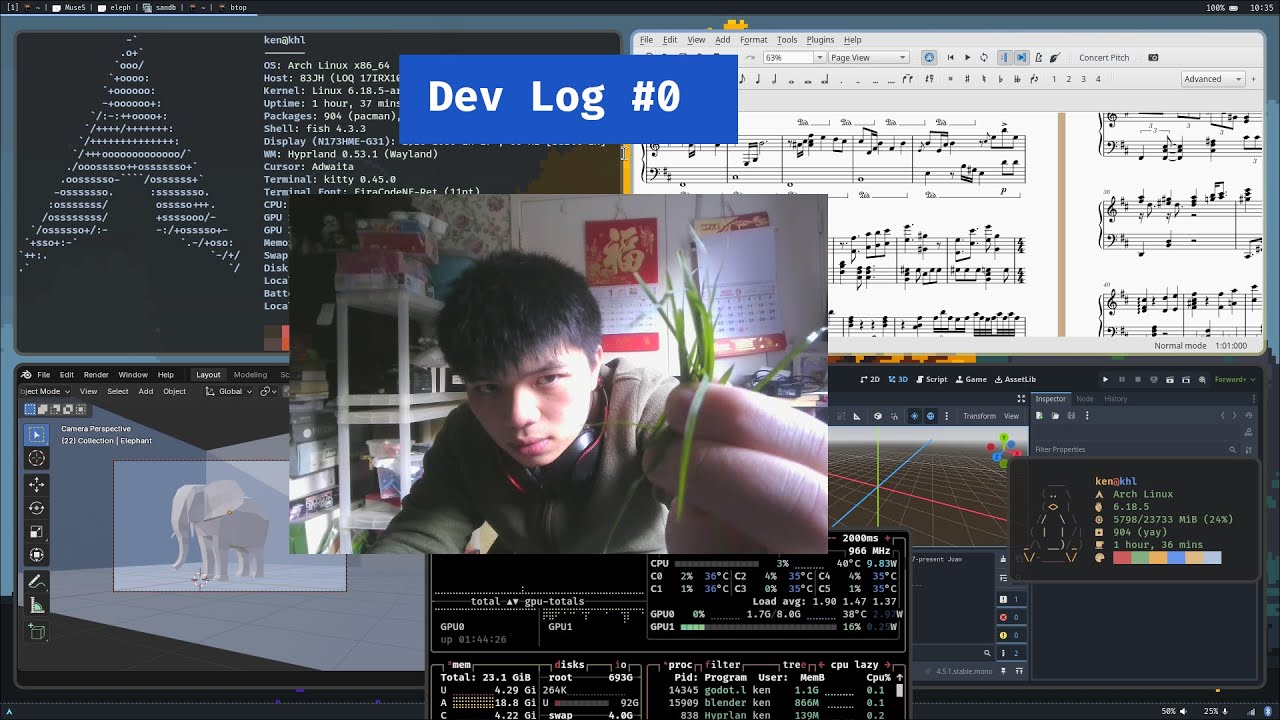Switch Godot to the 2D workspace
Image resolution: width=1280 pixels, height=720 pixels.
pos(870,379)
